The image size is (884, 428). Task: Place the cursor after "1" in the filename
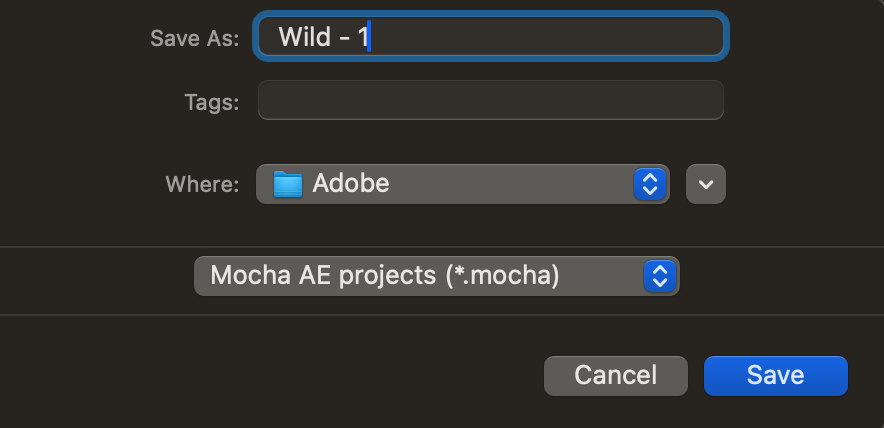[x=369, y=38]
